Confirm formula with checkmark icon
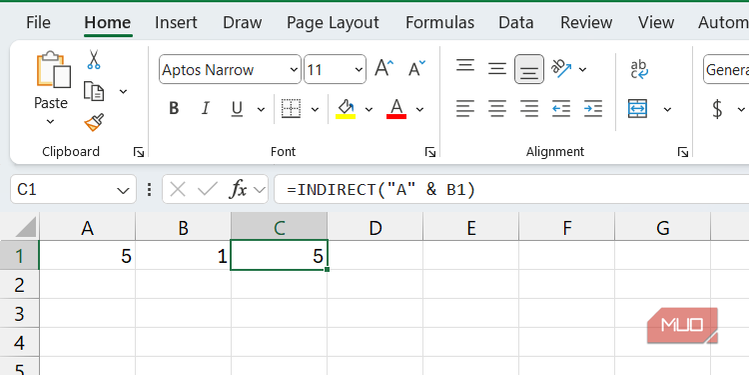749x375 pixels. (x=207, y=190)
